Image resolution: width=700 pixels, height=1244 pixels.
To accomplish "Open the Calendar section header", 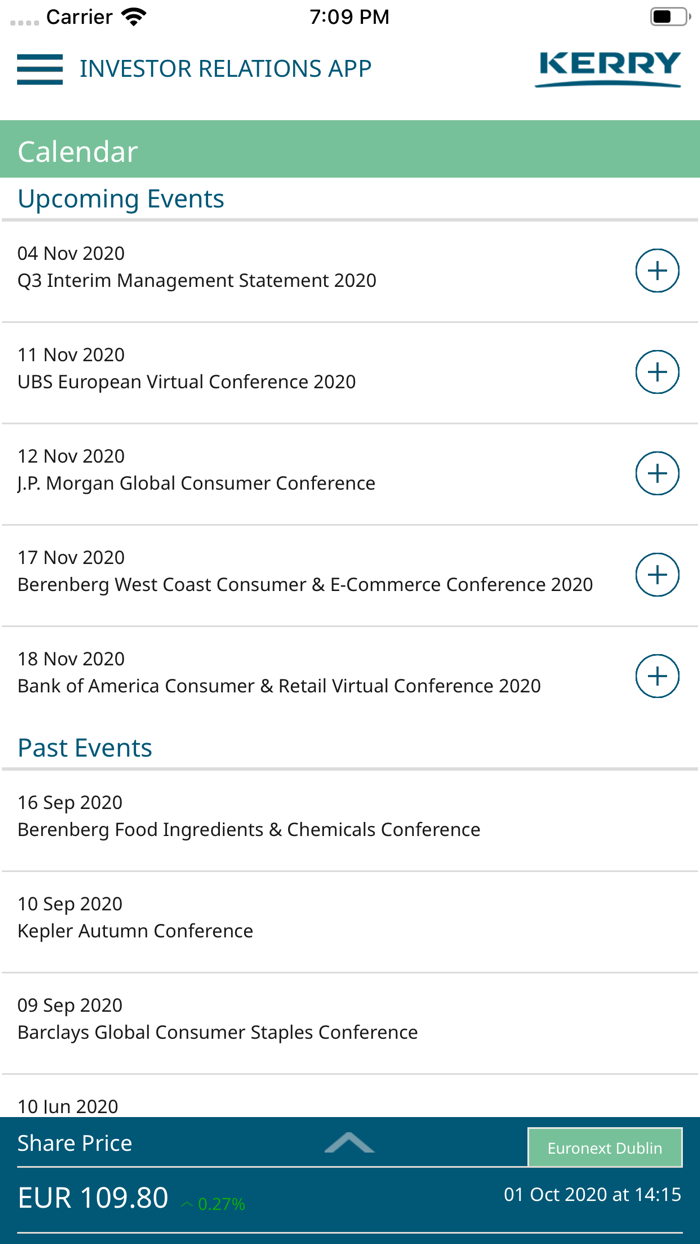I will [x=77, y=152].
